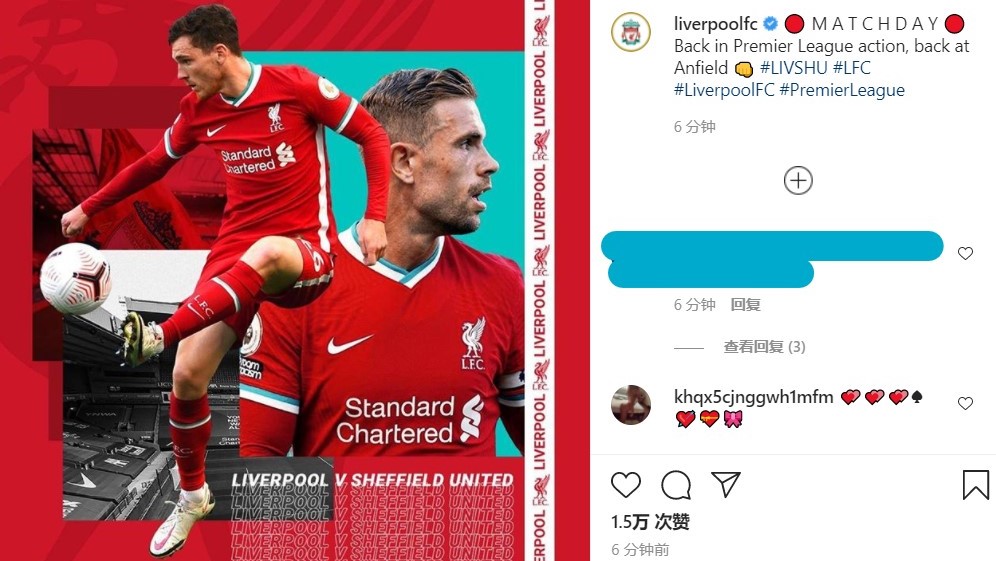Image resolution: width=996 pixels, height=561 pixels.
Task: Open the #LFC hashtag
Action: (x=851, y=68)
